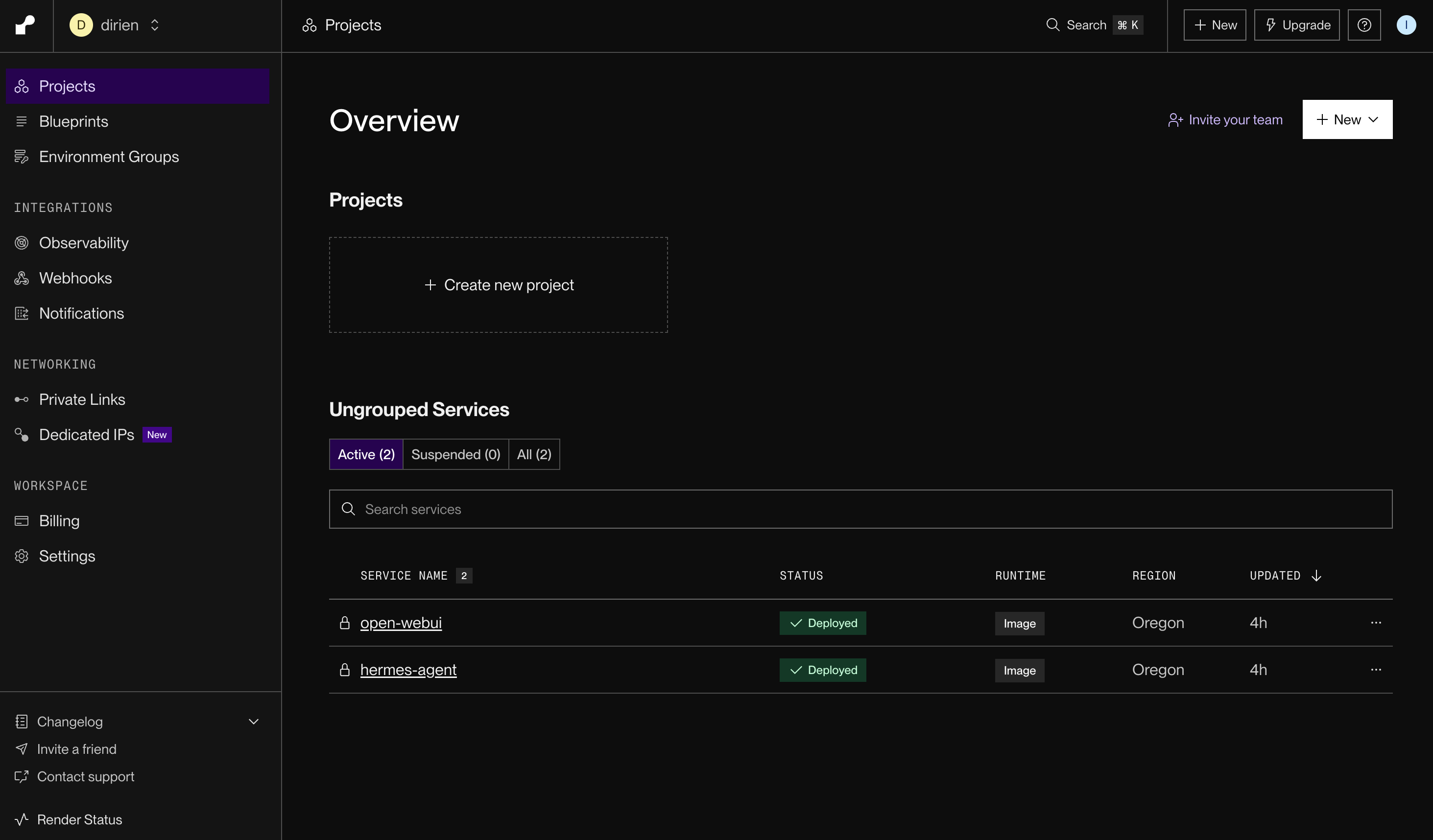Open the open-webui service

(401, 623)
